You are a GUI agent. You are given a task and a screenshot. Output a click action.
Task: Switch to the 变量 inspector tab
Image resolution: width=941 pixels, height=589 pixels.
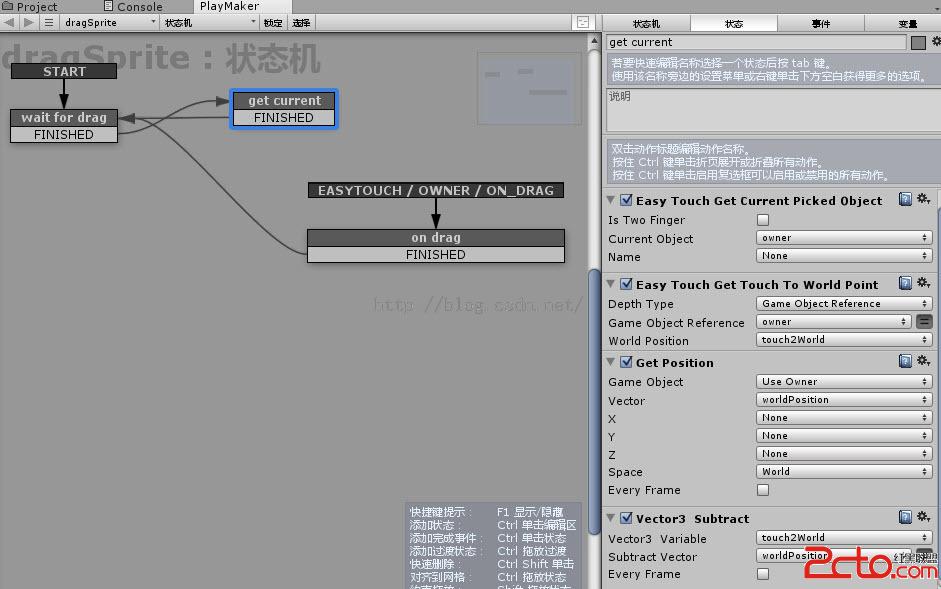[903, 23]
